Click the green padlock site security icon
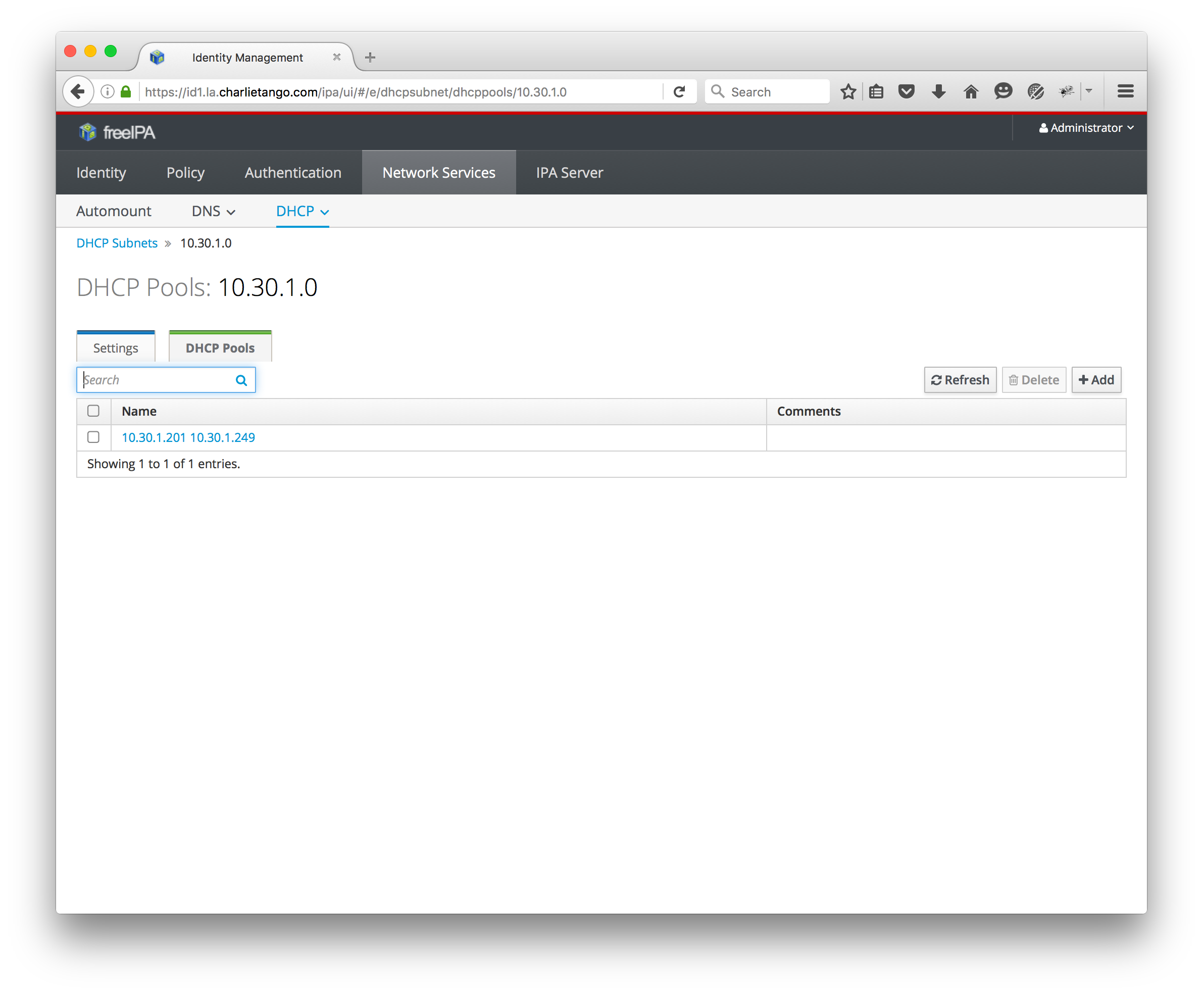The image size is (1204, 995). click(x=126, y=92)
